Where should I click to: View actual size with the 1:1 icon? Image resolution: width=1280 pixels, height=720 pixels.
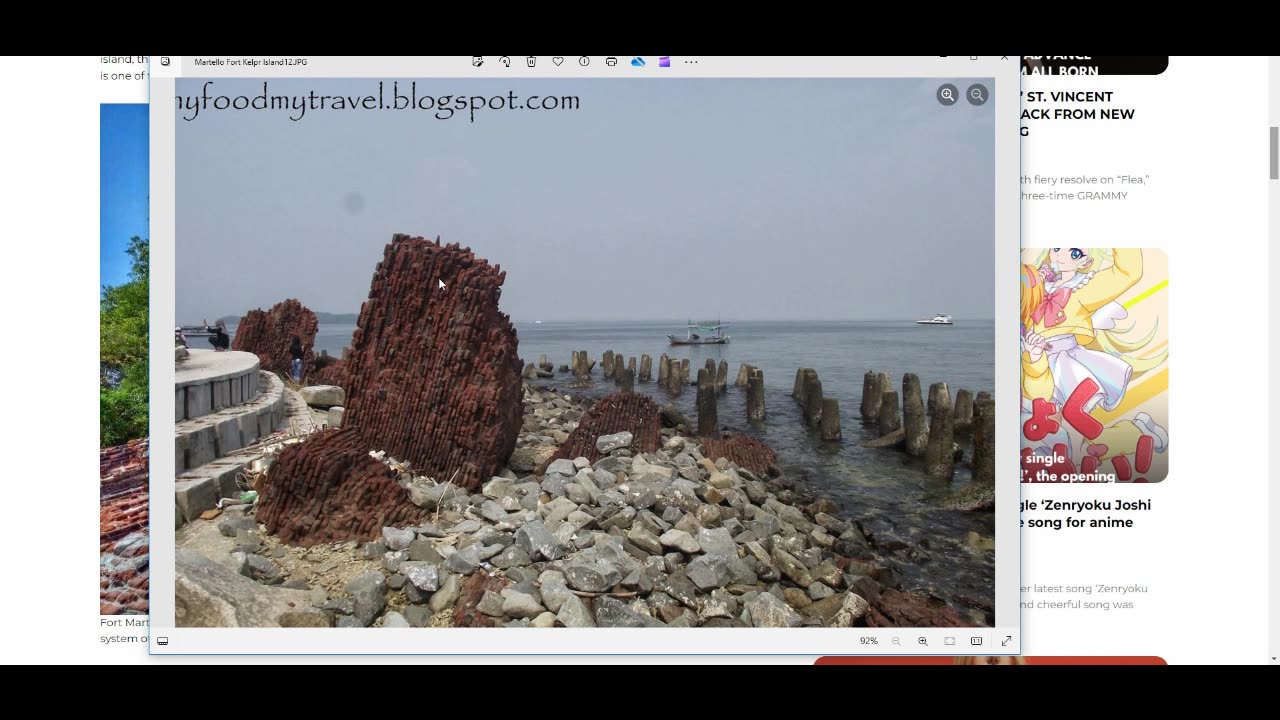click(x=977, y=641)
